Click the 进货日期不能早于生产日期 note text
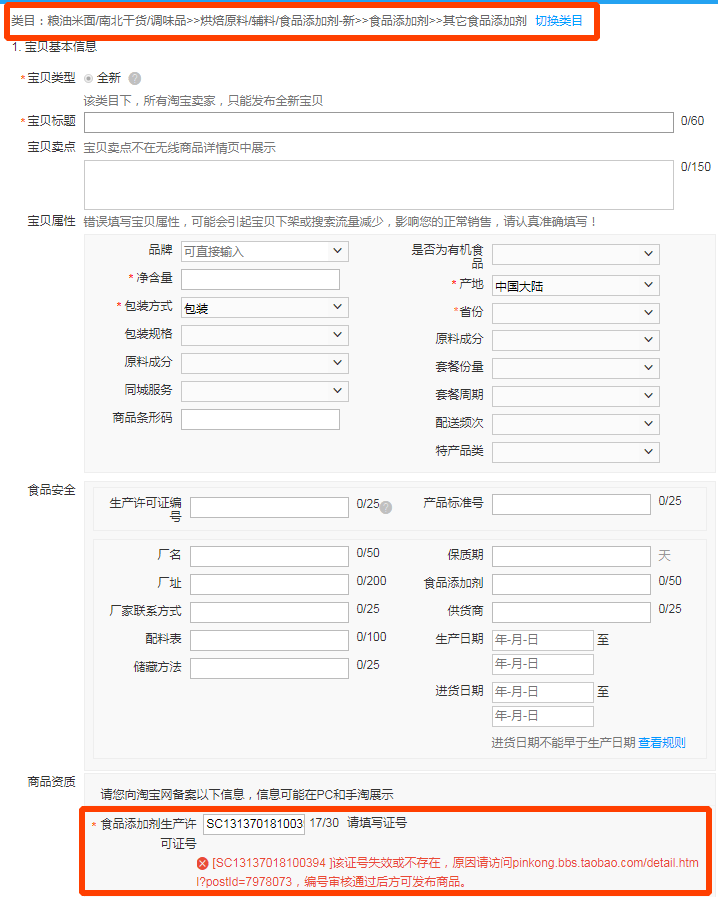 563,743
